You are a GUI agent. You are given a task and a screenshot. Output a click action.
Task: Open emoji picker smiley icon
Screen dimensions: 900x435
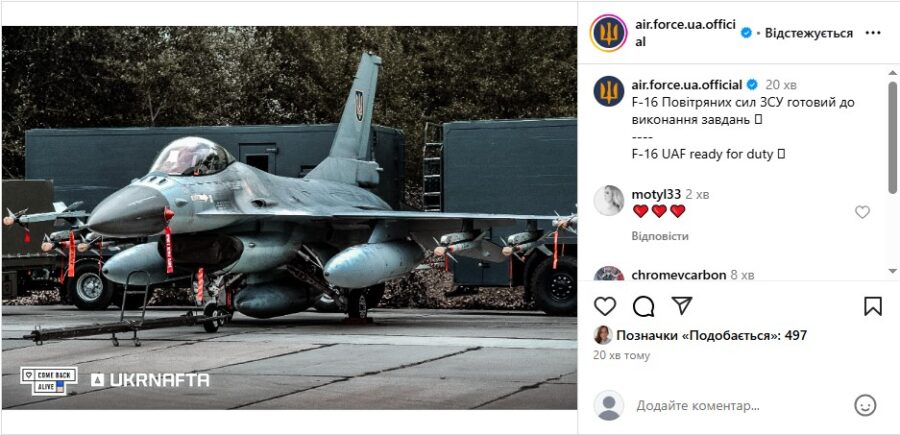click(865, 406)
